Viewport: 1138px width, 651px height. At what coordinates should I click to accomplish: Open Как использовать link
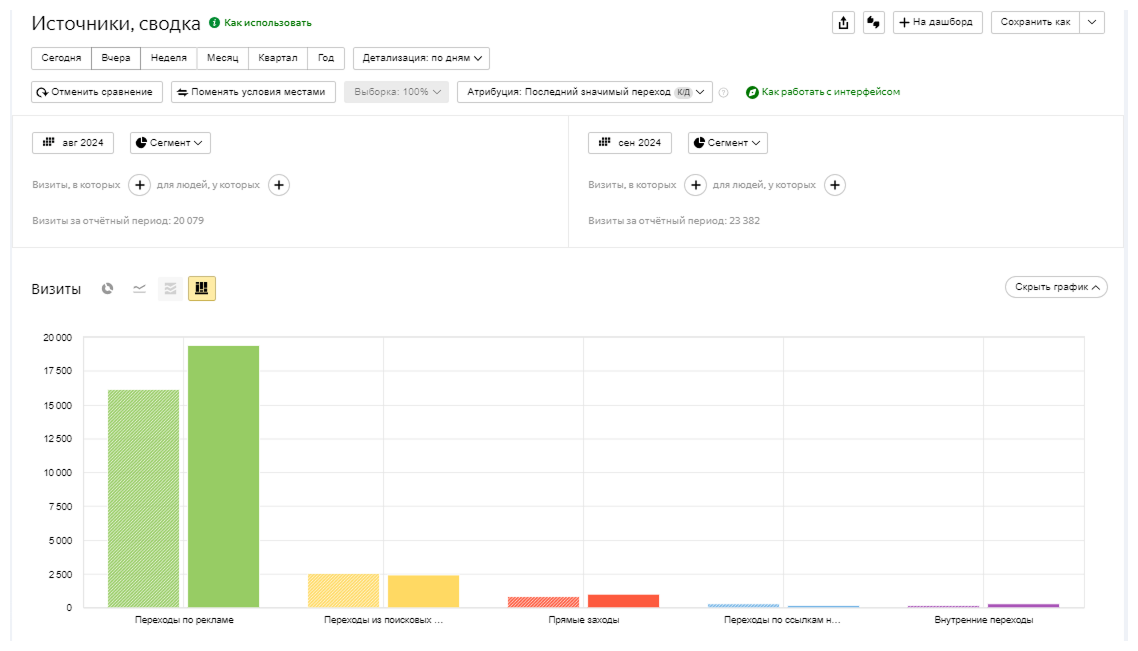[x=268, y=22]
